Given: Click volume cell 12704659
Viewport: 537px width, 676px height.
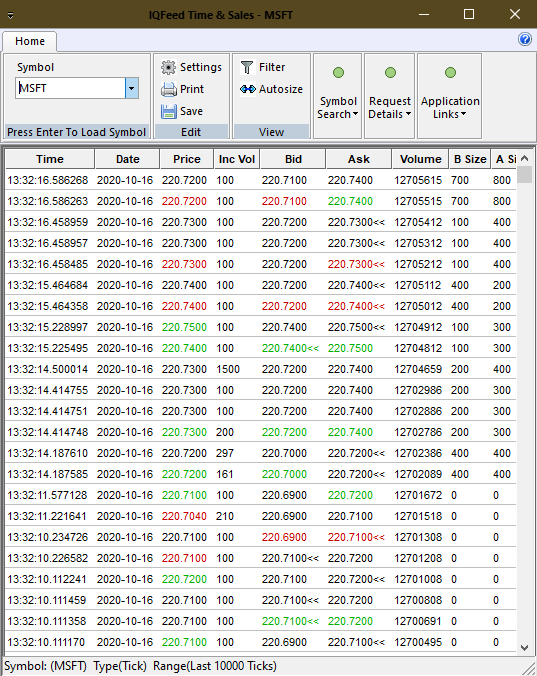Looking at the screenshot, I should [x=418, y=369].
